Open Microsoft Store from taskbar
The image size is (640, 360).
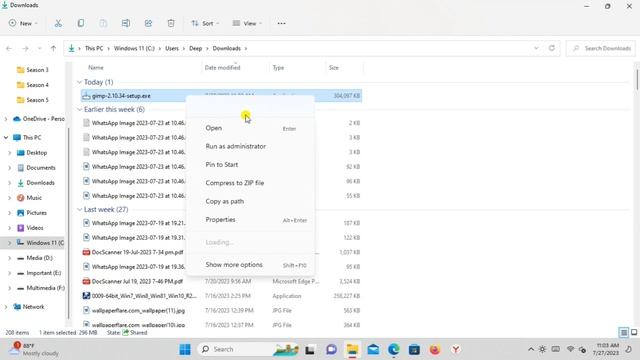[x=414, y=349]
